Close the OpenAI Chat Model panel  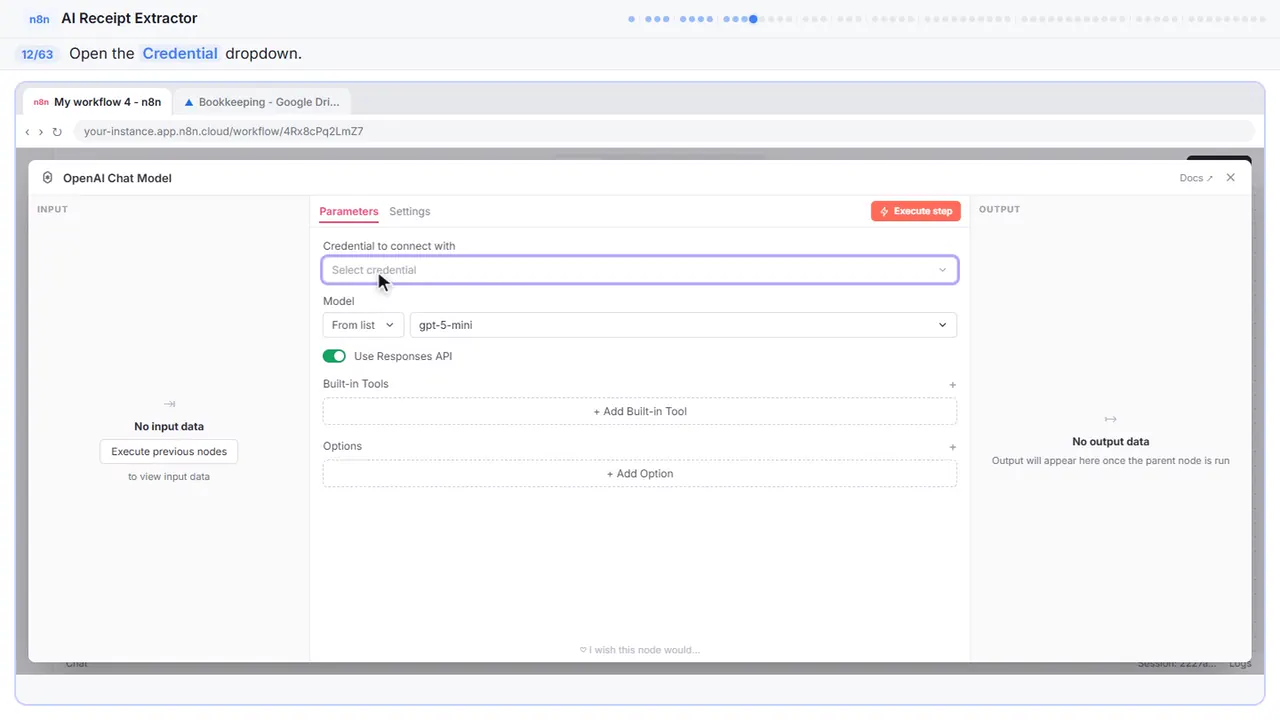pyautogui.click(x=1231, y=178)
